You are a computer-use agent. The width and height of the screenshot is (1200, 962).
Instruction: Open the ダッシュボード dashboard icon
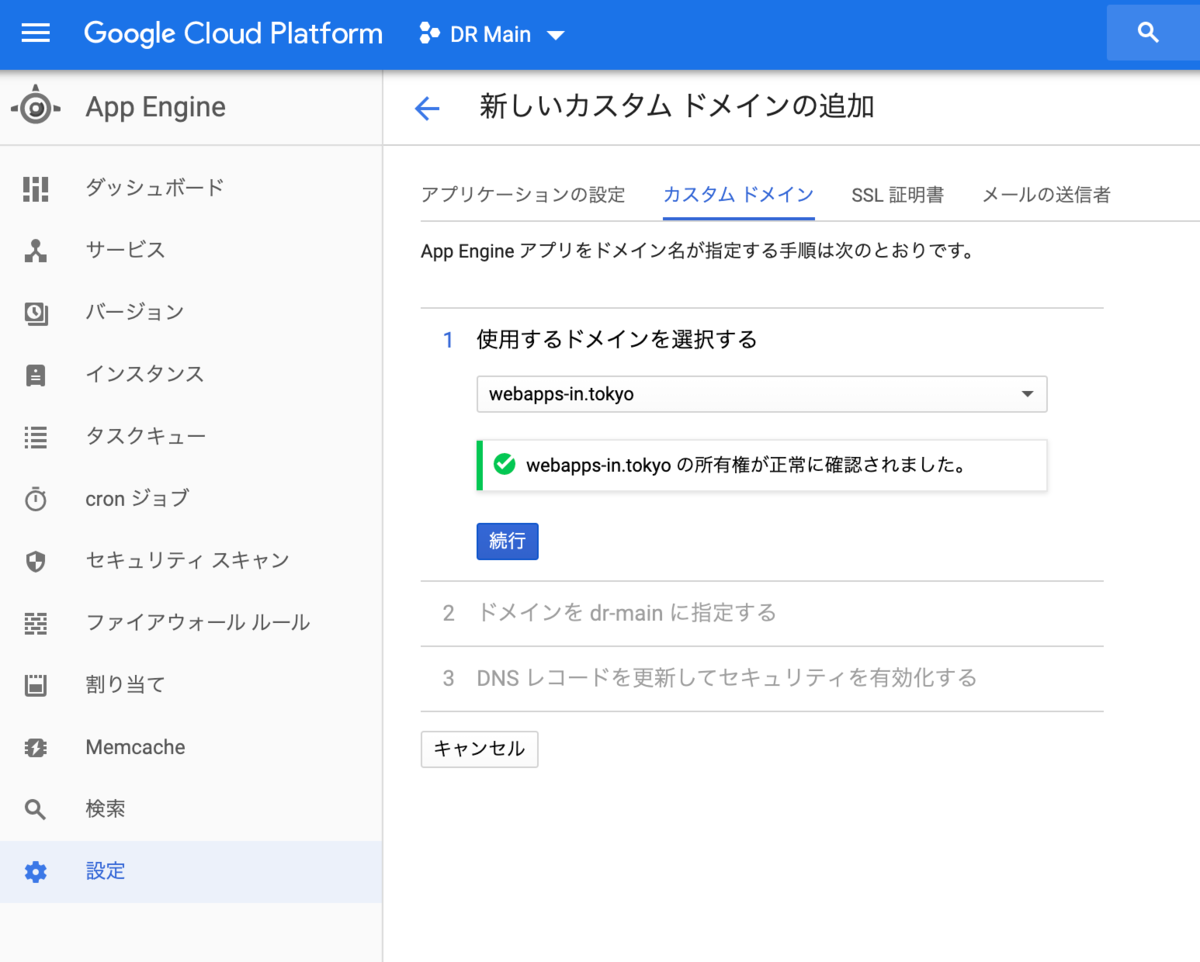point(36,187)
